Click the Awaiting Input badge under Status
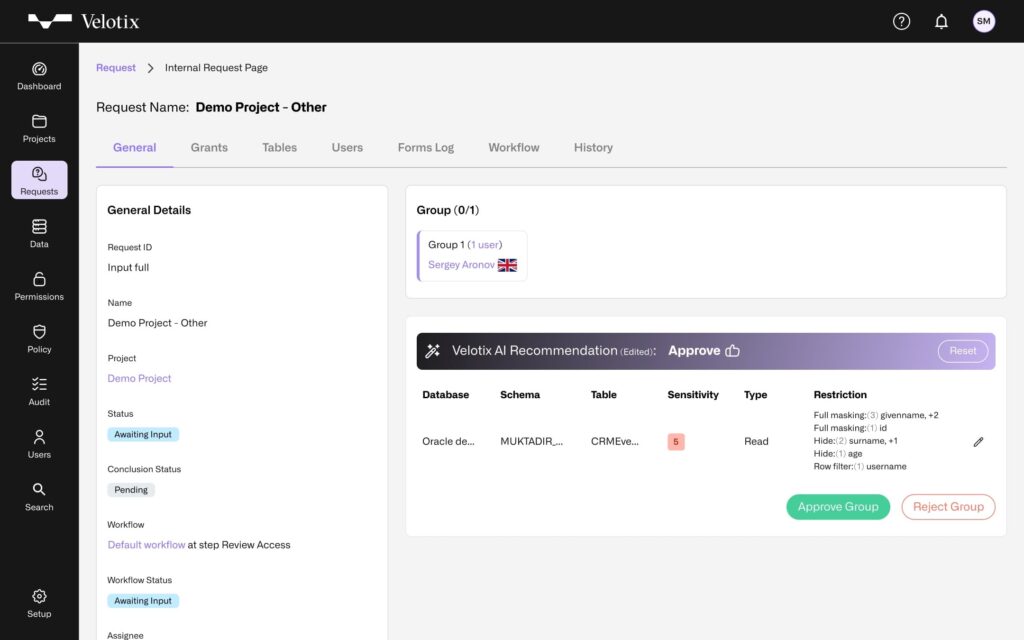This screenshot has height=640, width=1024. pos(143,434)
